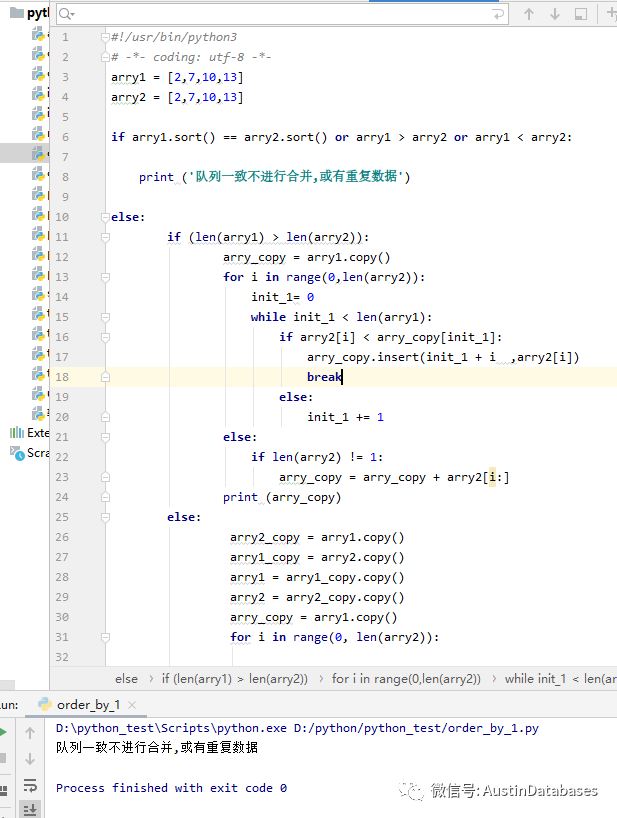
Task: Select the 'else' breadcrumb item
Action: pos(127,679)
